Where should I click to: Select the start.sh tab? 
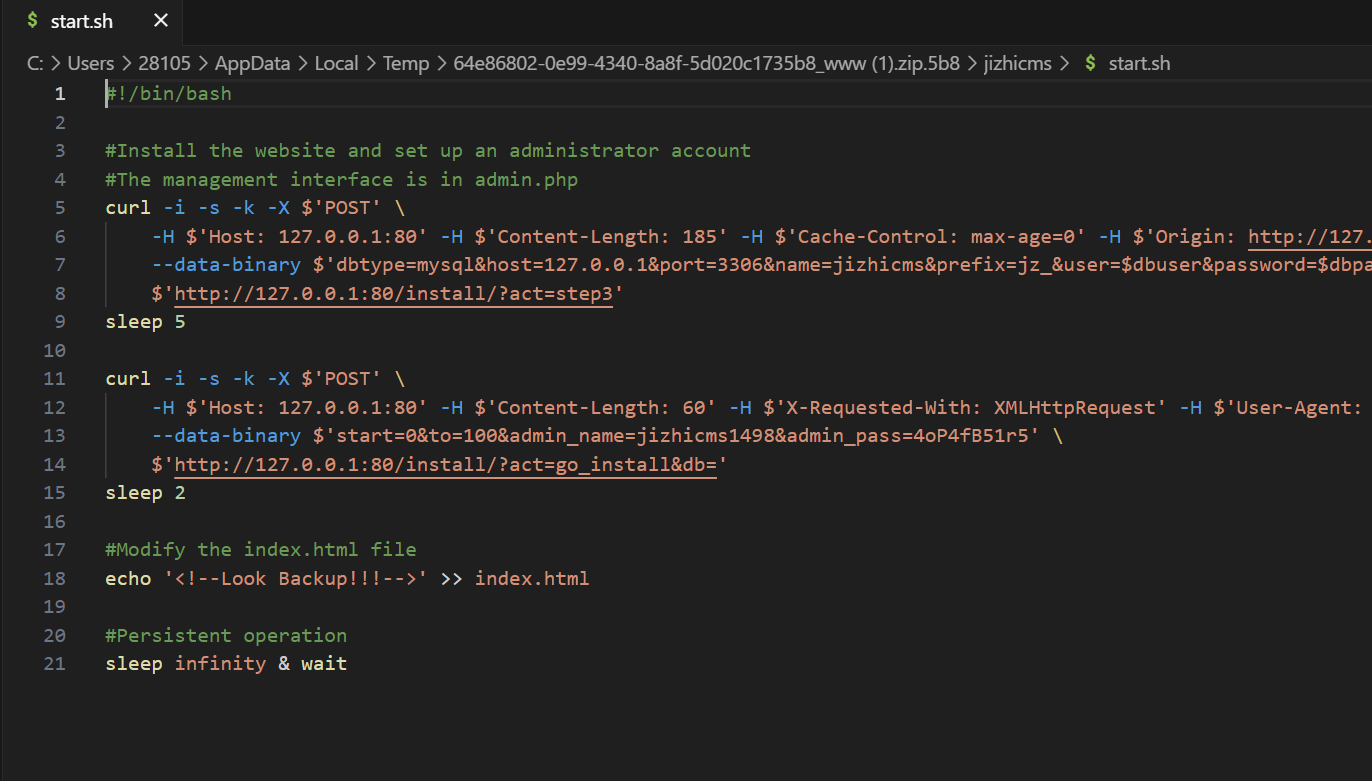point(92,21)
